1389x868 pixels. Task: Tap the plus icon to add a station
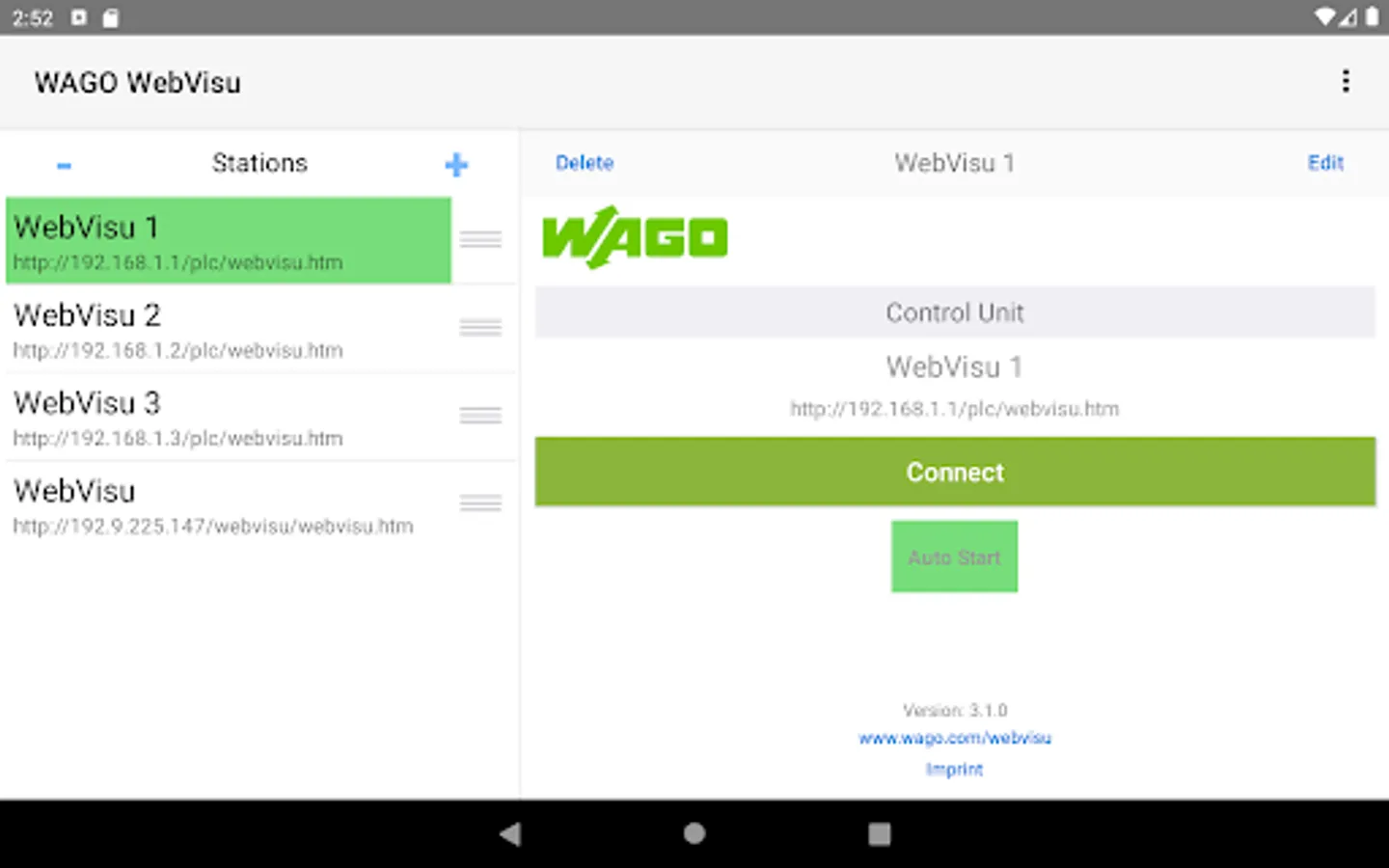point(456,165)
